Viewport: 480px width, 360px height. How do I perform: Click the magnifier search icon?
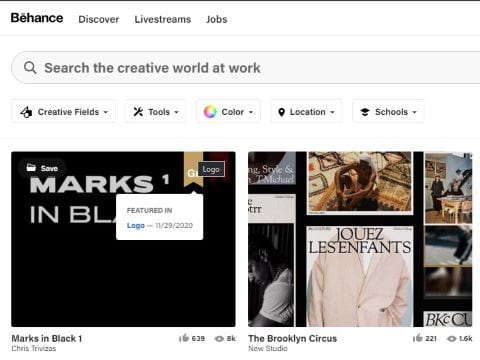(x=30, y=68)
